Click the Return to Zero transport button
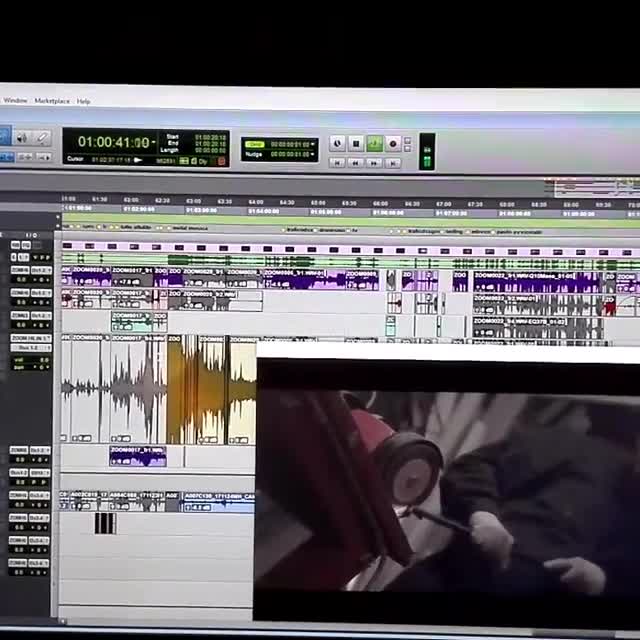This screenshot has width=640, height=640. [x=337, y=163]
